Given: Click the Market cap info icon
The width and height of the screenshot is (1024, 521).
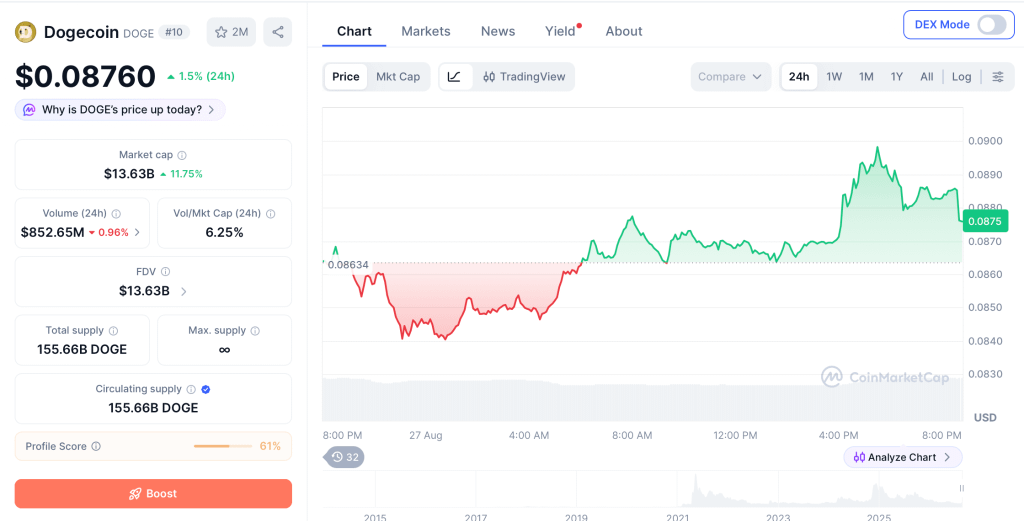Looking at the screenshot, I should click(x=182, y=155).
